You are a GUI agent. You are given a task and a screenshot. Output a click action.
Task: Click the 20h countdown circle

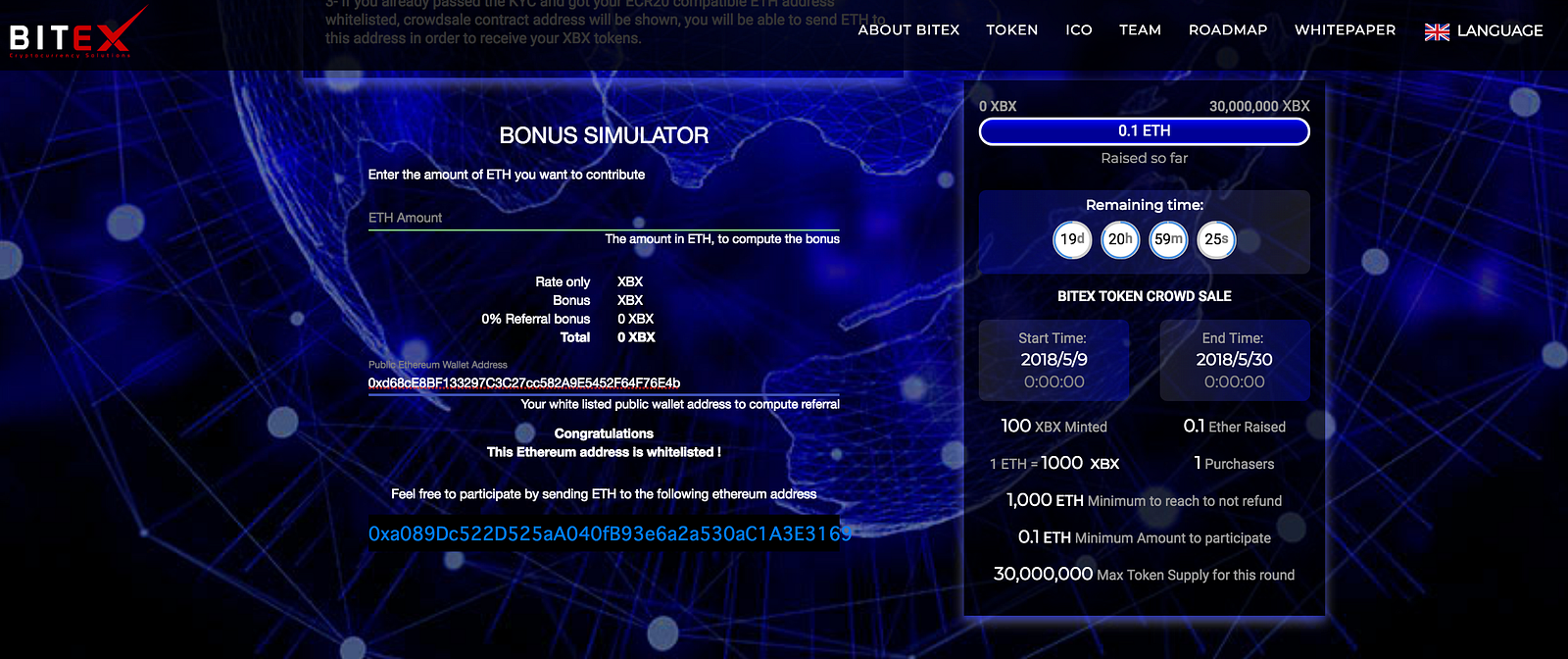click(x=1120, y=239)
